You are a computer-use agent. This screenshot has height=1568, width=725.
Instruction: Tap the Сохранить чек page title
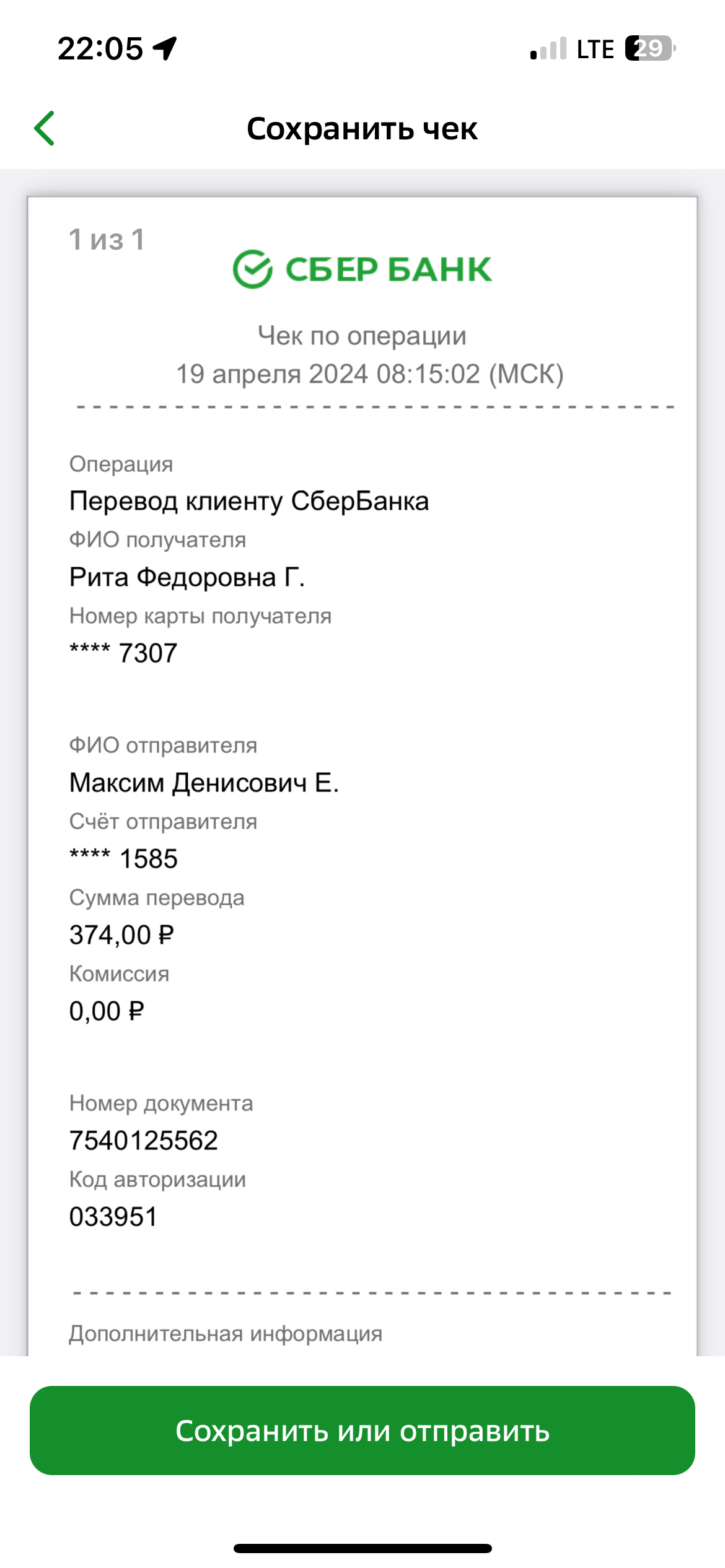362,129
